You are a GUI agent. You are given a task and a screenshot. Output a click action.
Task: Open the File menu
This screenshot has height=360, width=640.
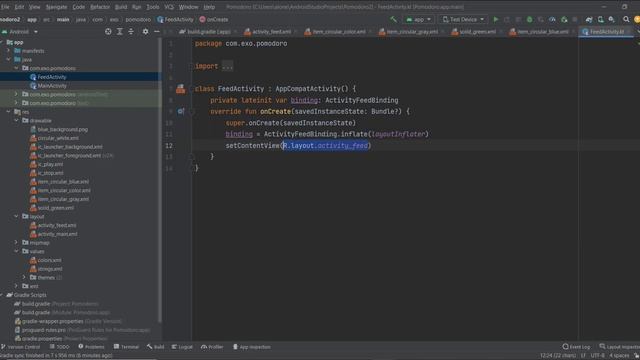[x=5, y=7]
